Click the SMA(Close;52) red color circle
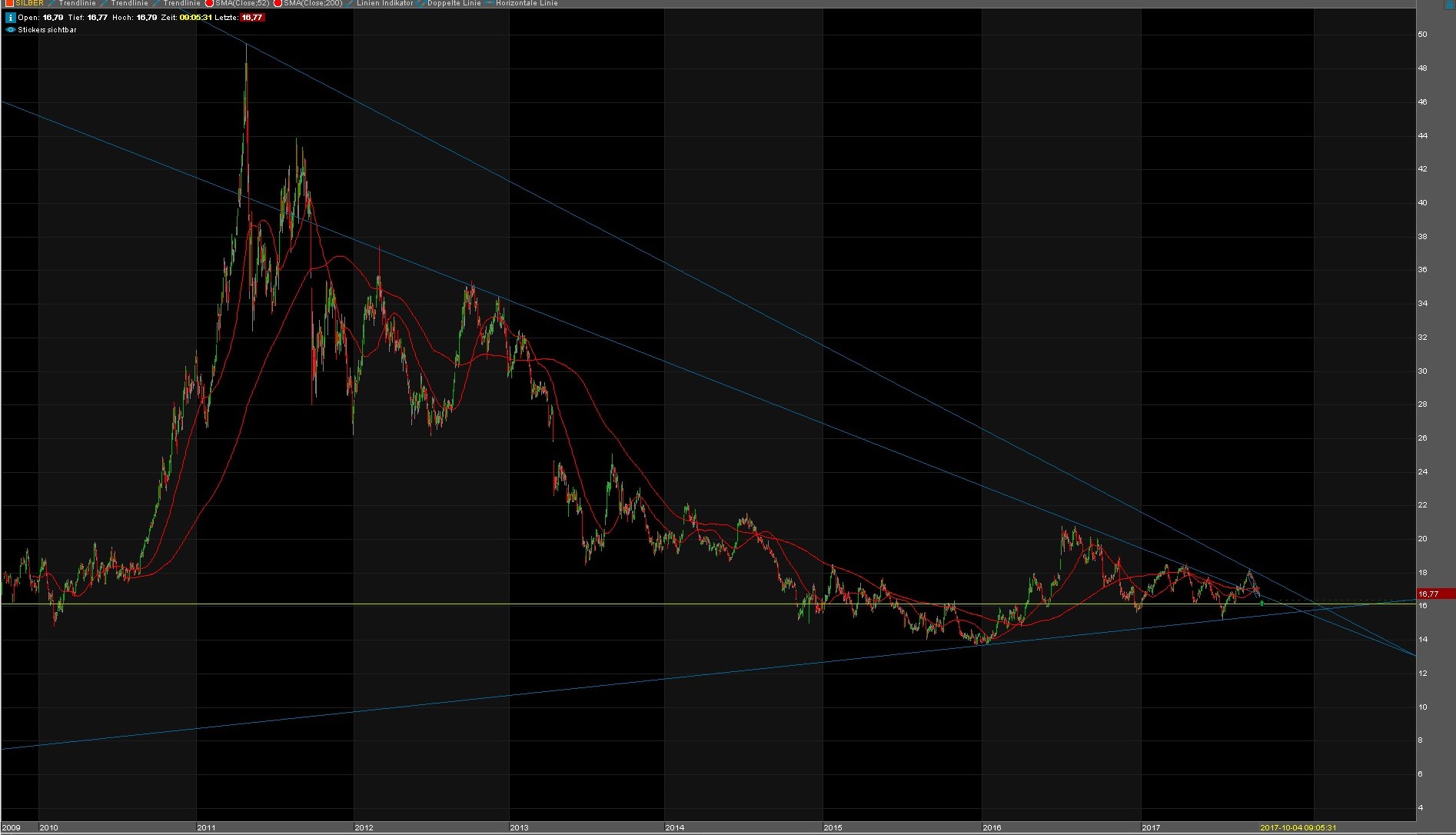The height and width of the screenshot is (835, 1456). click(210, 3)
